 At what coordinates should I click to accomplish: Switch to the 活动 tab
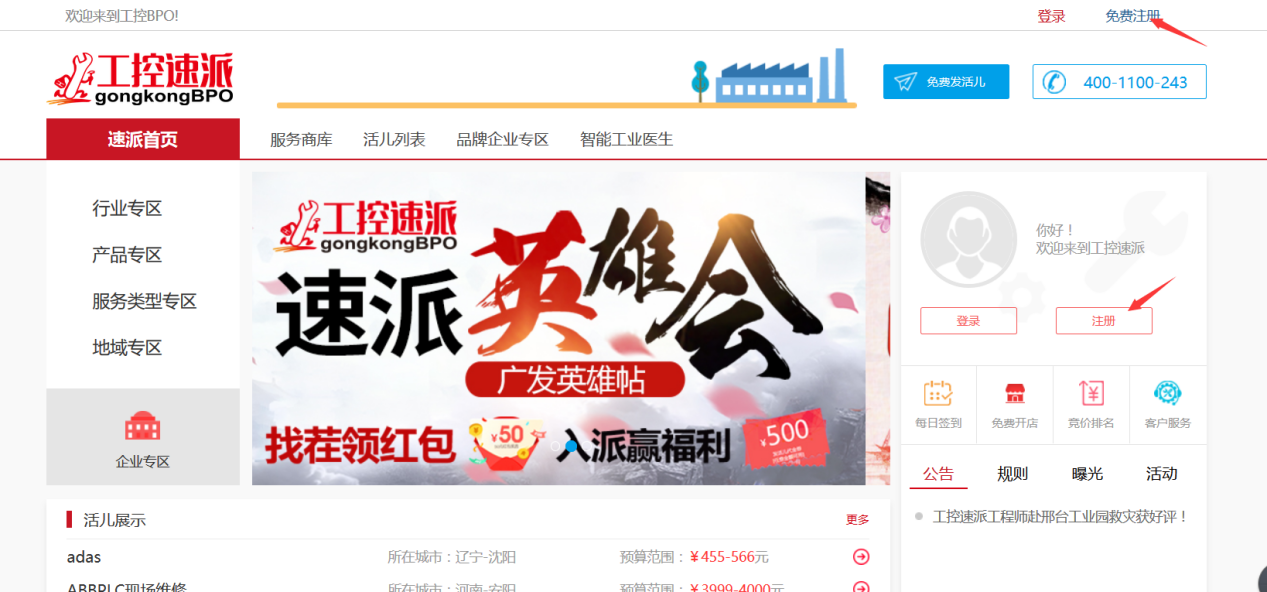click(1162, 474)
